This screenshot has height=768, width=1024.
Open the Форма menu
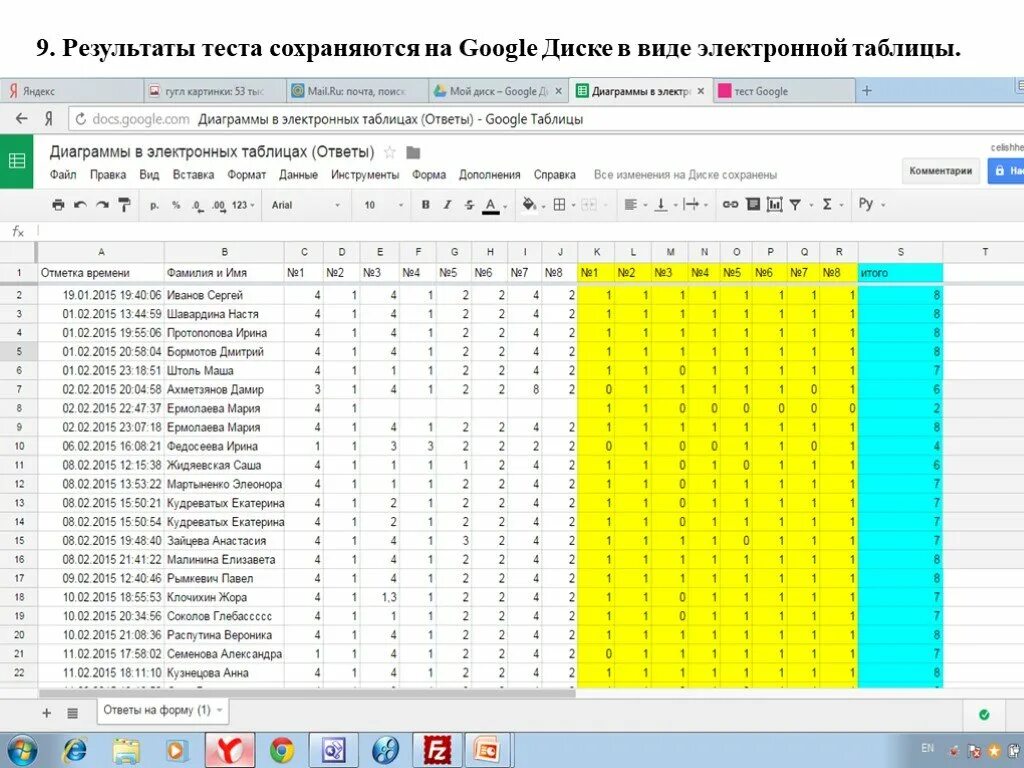[x=428, y=174]
